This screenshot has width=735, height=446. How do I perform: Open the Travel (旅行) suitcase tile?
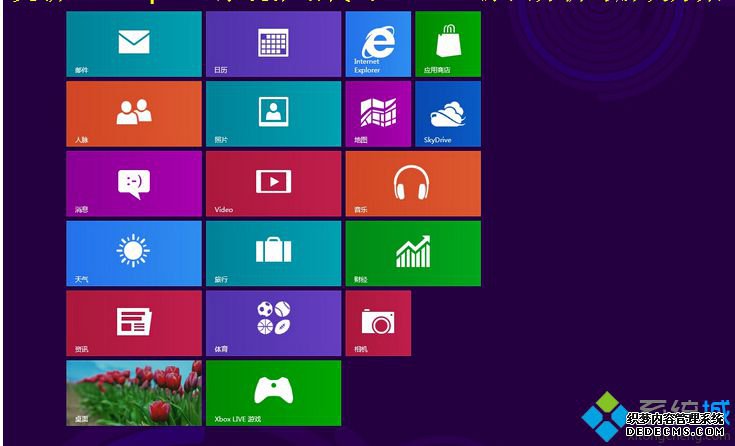274,254
